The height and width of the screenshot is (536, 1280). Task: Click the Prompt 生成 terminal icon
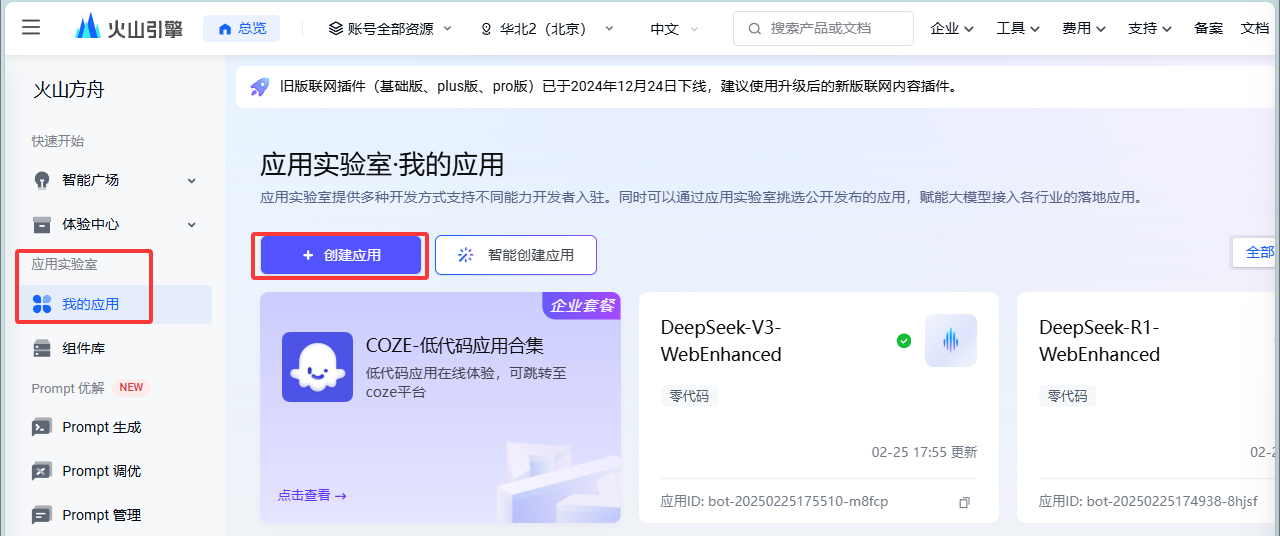click(42, 427)
